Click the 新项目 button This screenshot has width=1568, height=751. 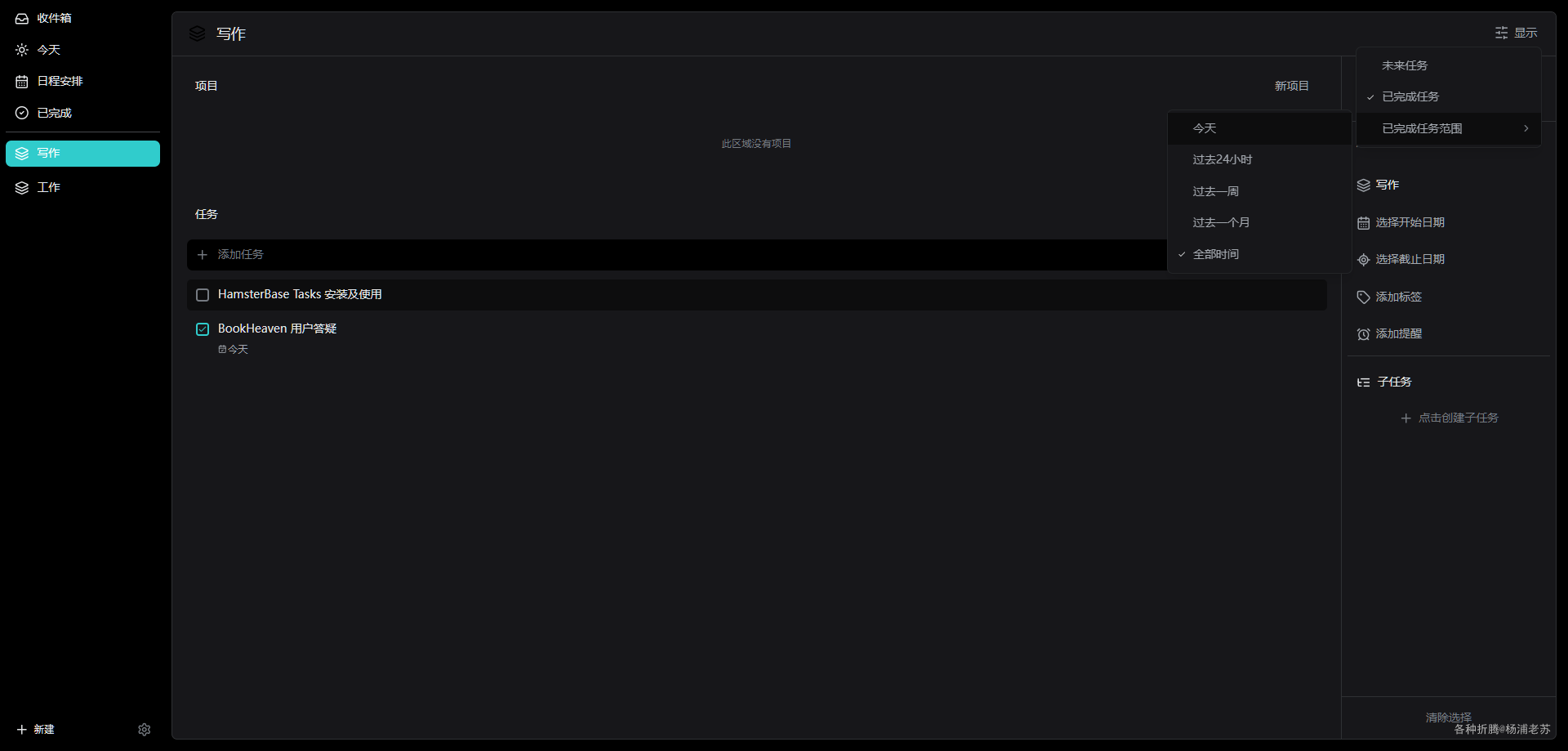coord(1291,86)
